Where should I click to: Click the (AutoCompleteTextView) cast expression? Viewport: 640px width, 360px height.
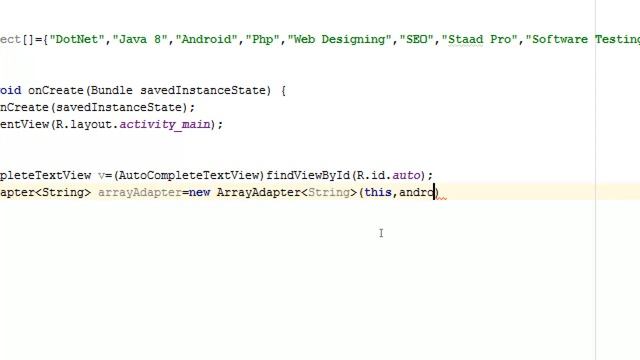pos(189,176)
